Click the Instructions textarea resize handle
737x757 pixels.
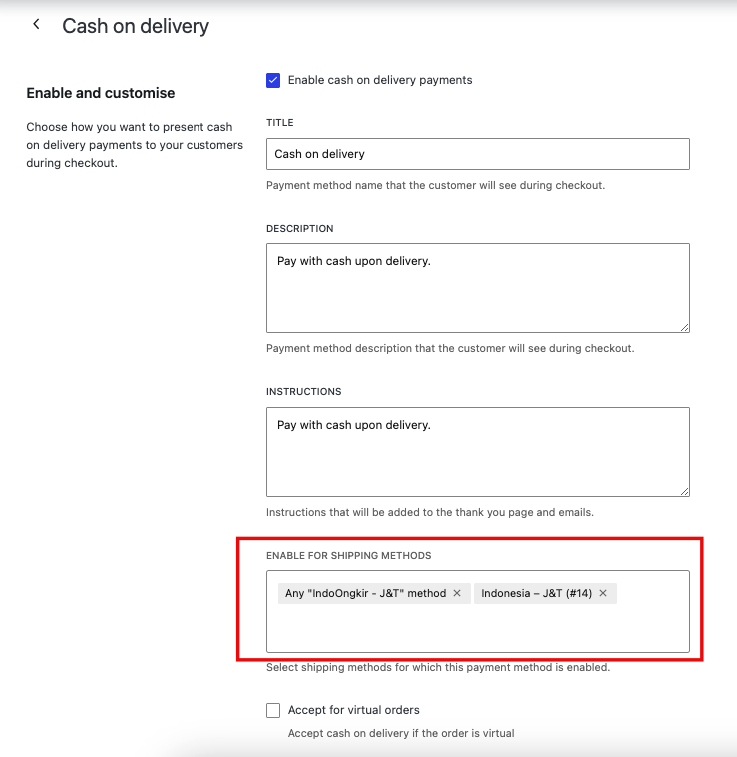(x=684, y=491)
